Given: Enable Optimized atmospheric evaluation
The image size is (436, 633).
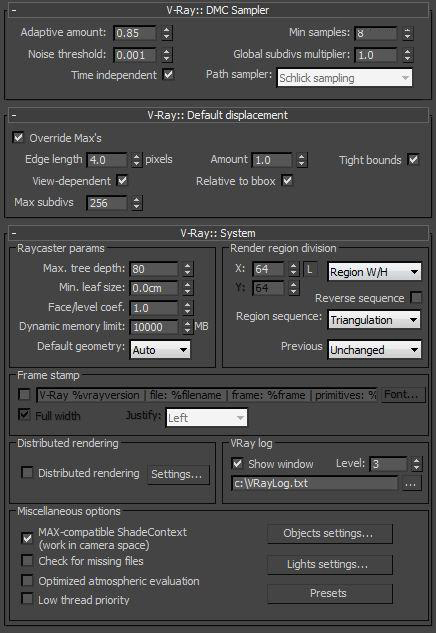Looking at the screenshot, I should point(27,581).
